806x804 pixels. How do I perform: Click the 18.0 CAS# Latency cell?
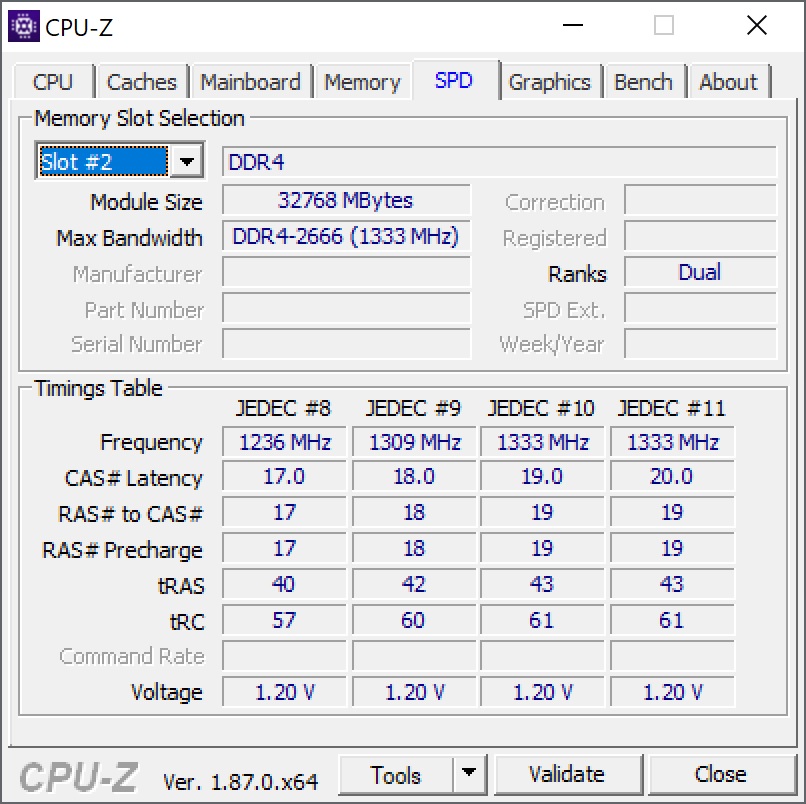414,477
